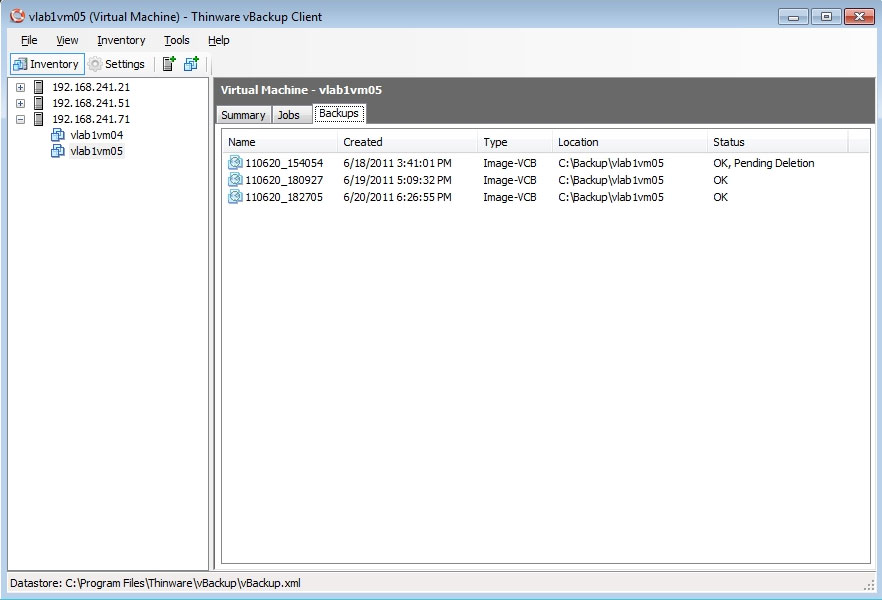Screen dimensions: 882x600
Task: Select backup named 110620_154054
Action: (x=284, y=163)
